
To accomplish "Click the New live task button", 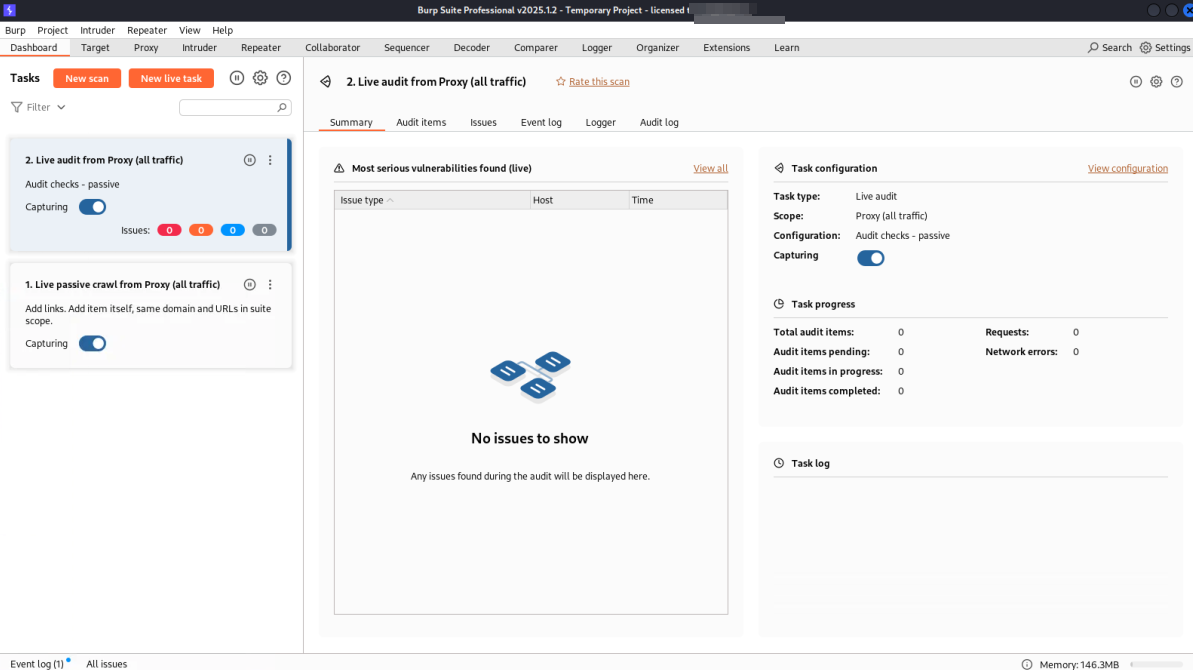I will 171,78.
